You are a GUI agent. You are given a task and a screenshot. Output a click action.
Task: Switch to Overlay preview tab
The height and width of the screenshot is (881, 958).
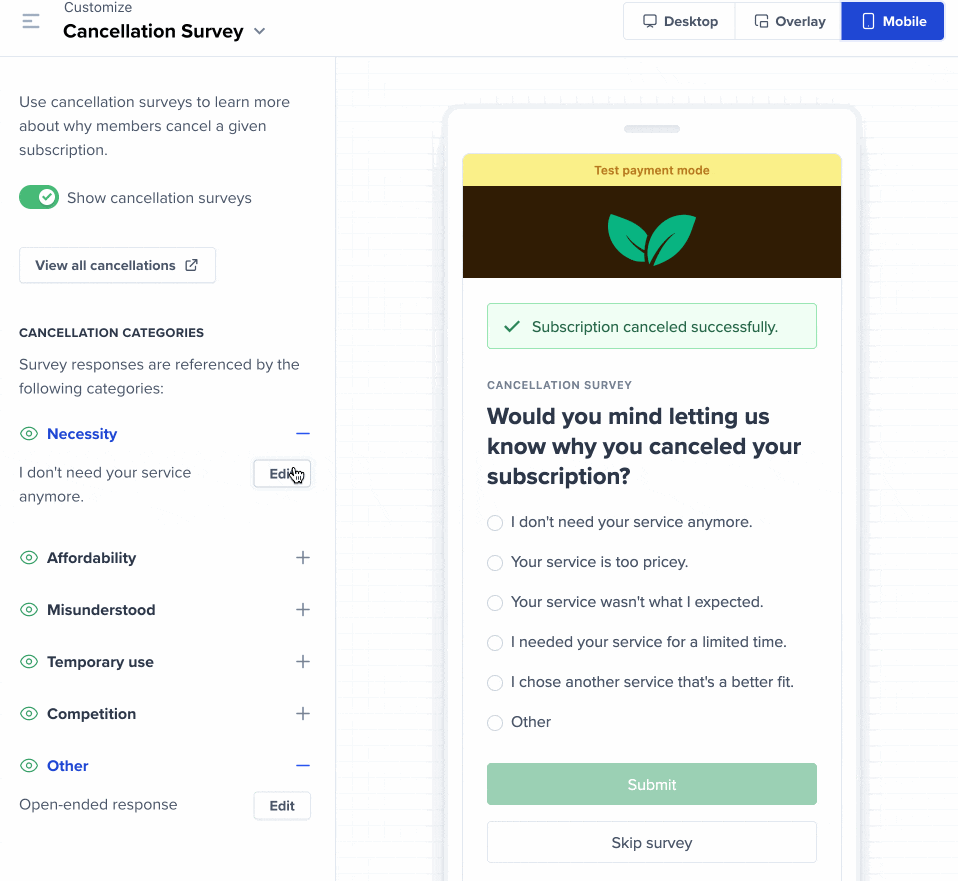[x=789, y=21]
